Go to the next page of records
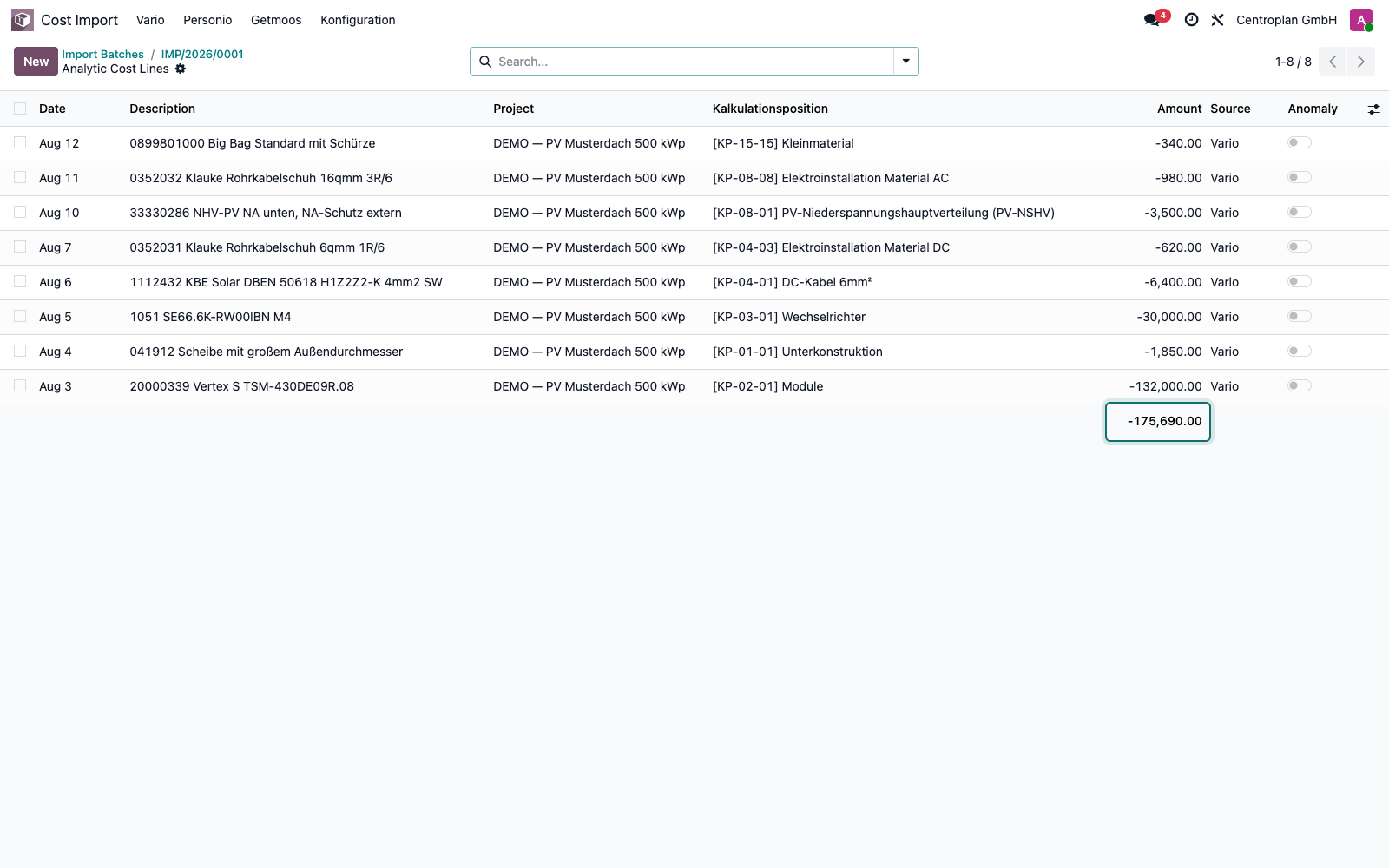1389x868 pixels. coord(1361,62)
